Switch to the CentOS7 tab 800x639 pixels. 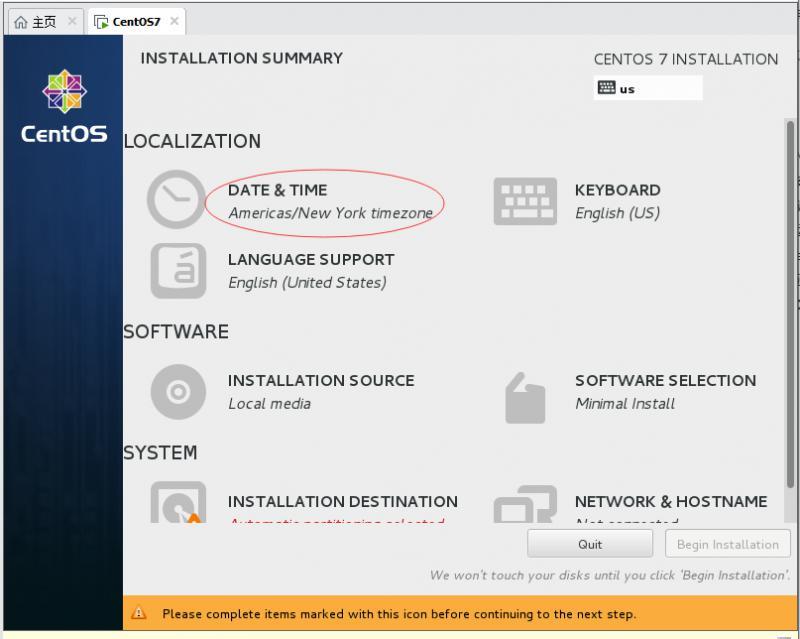tap(136, 22)
